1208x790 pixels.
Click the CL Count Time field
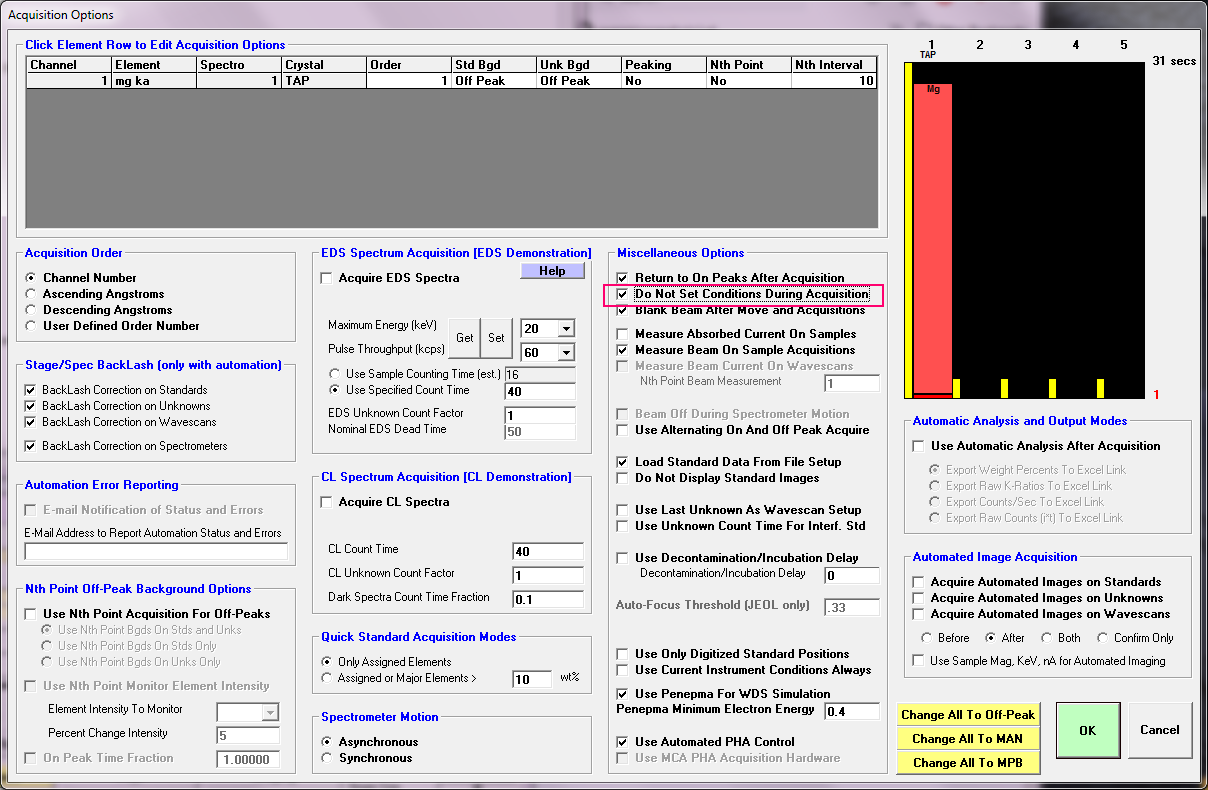[547, 551]
